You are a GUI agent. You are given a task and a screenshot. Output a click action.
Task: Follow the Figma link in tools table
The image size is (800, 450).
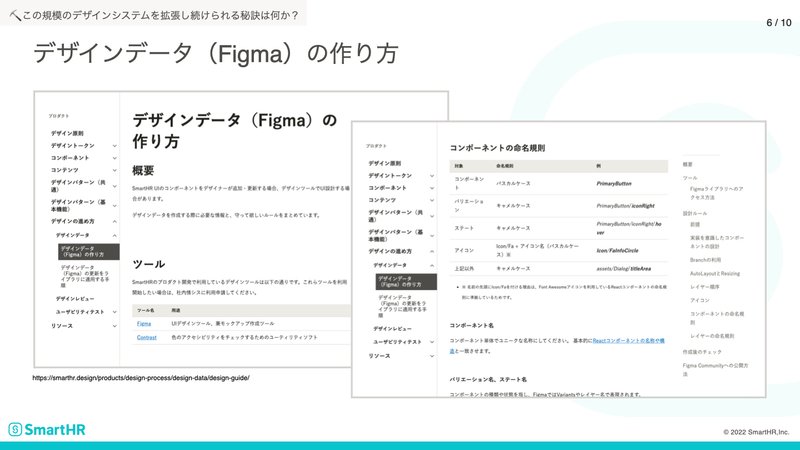click(x=144, y=324)
